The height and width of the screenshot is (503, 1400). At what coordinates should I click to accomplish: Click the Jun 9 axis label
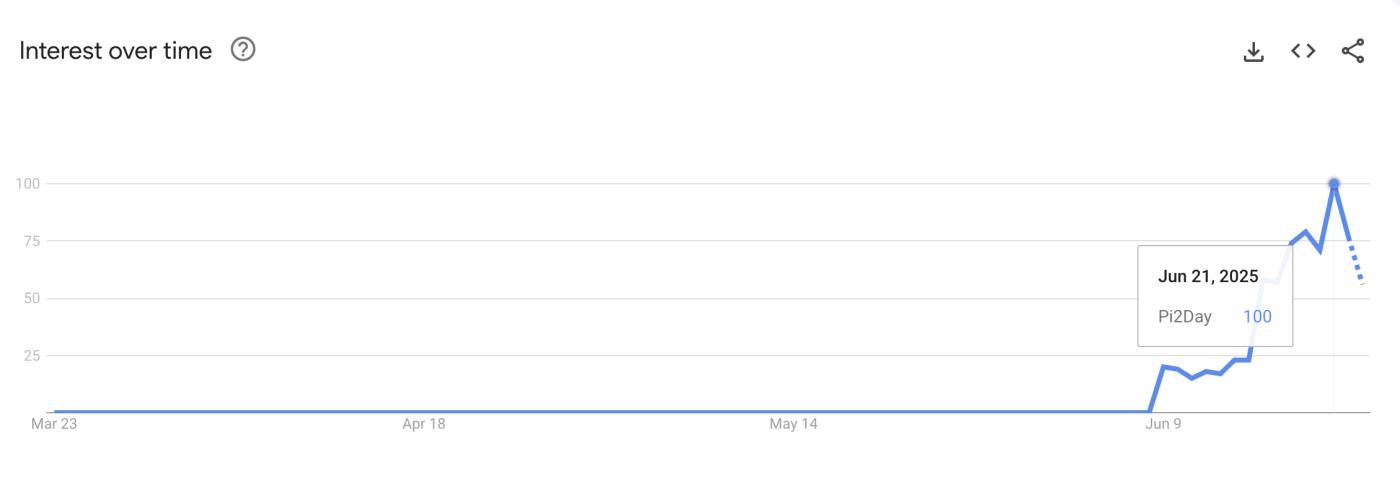pos(1163,424)
